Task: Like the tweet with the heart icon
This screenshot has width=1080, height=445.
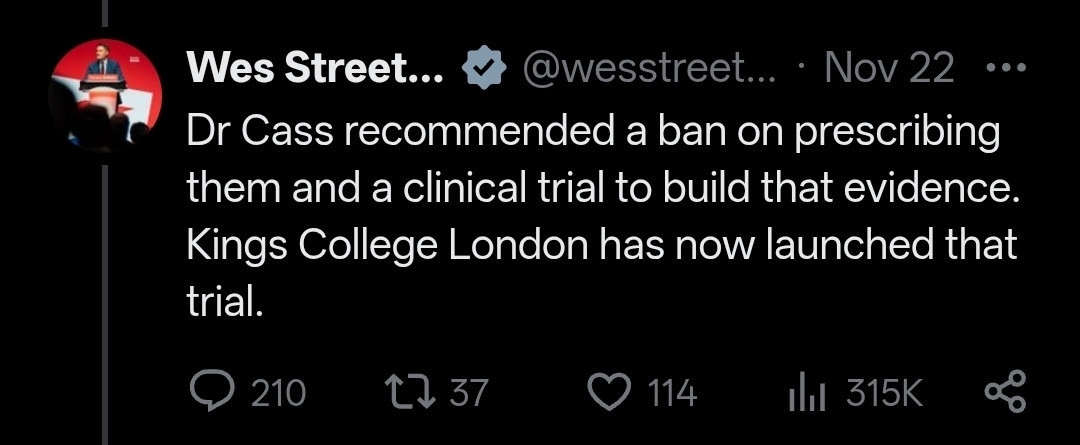Action: pos(606,392)
